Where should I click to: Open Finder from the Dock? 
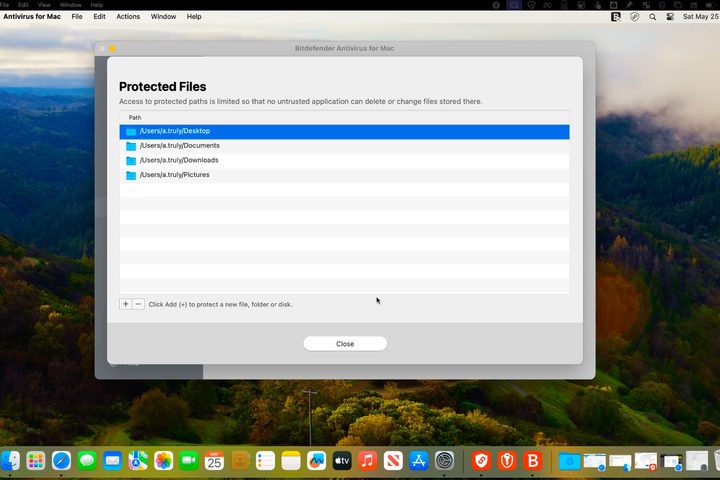coord(10,461)
